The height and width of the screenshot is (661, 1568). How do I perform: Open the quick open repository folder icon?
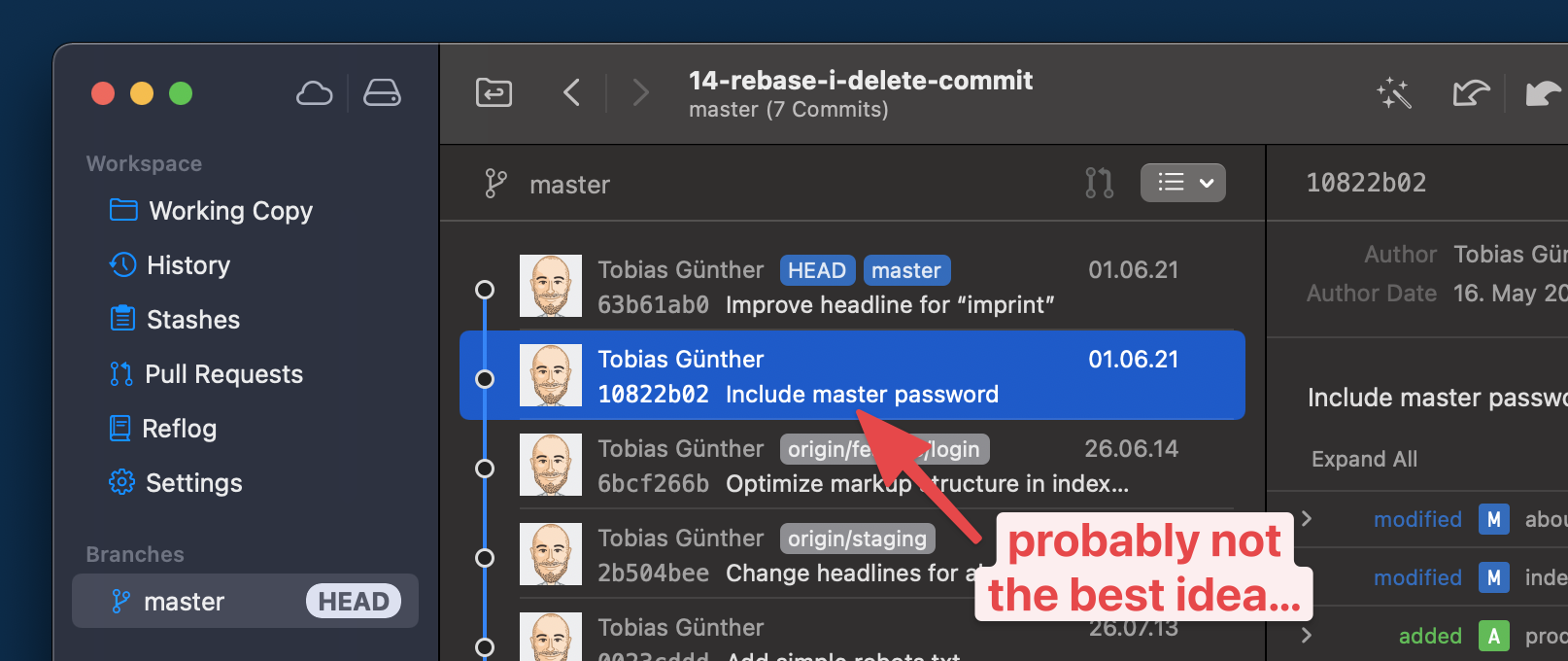(x=494, y=93)
